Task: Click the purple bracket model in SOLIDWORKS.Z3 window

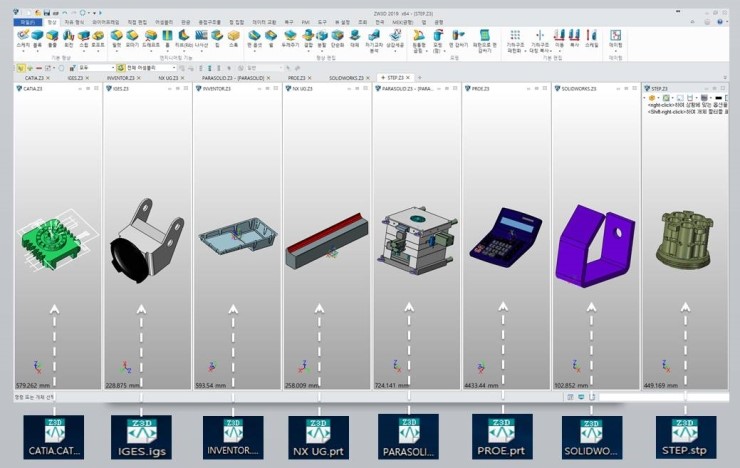Action: 595,245
